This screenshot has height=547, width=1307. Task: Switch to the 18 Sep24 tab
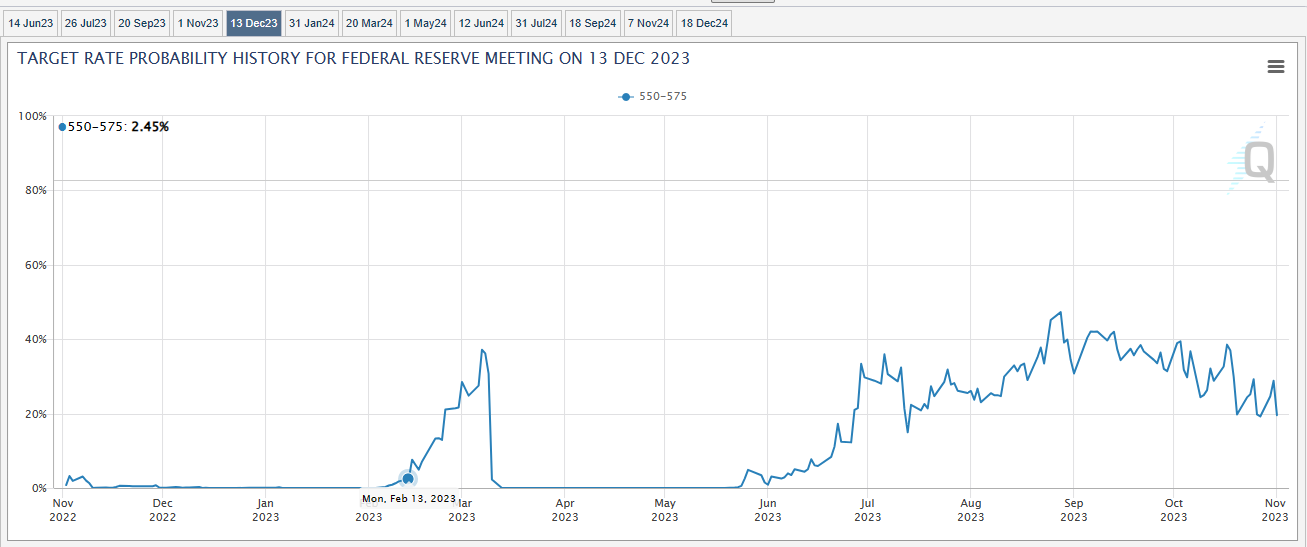pos(593,23)
